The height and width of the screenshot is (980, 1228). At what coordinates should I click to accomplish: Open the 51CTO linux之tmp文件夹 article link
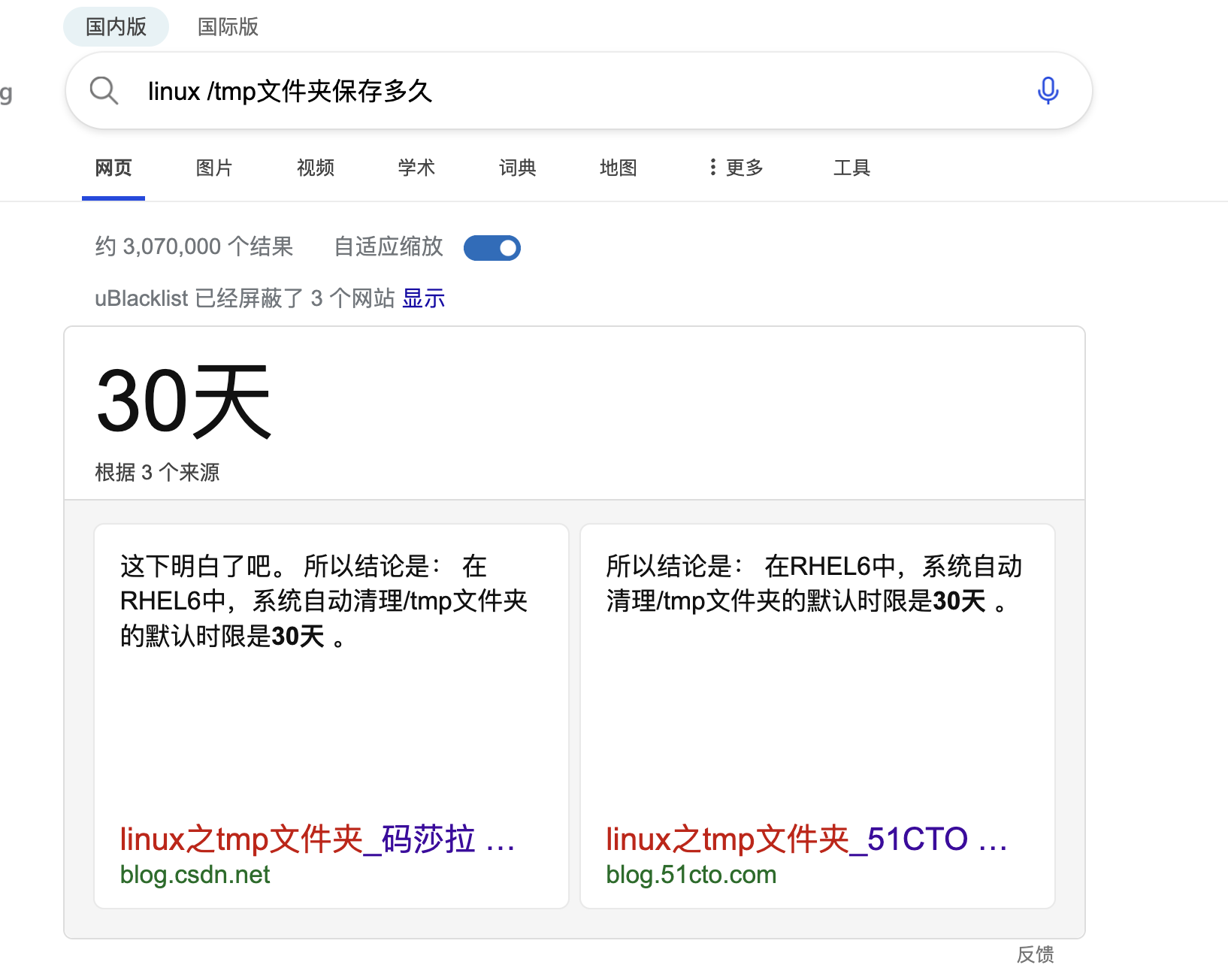coord(806,839)
